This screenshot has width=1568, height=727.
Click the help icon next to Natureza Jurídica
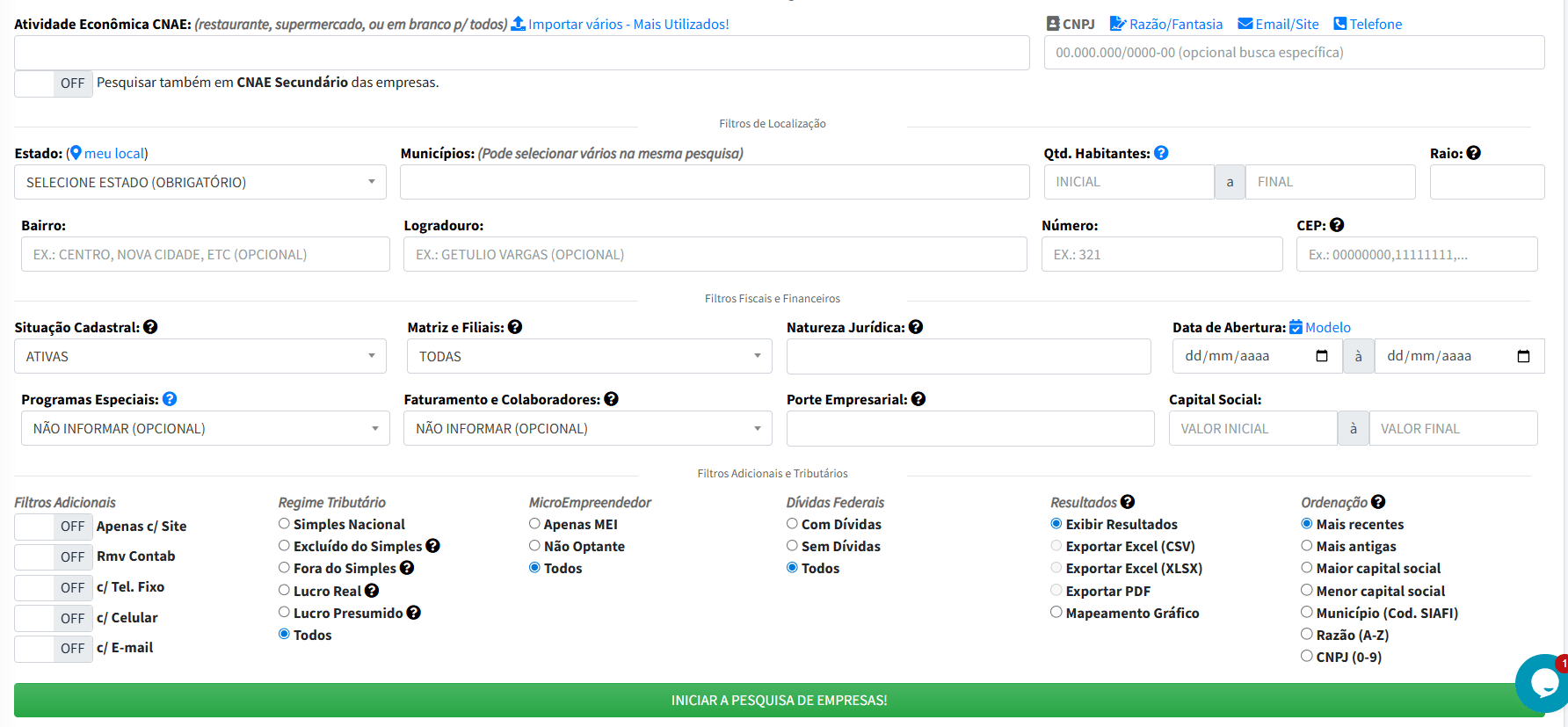pyautogui.click(x=916, y=327)
